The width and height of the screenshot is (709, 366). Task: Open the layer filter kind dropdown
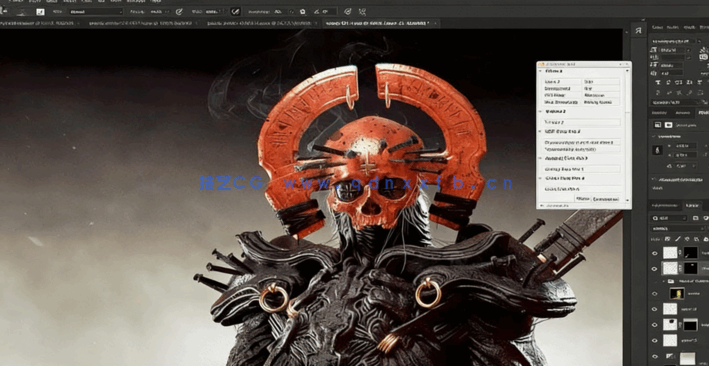[x=669, y=218]
